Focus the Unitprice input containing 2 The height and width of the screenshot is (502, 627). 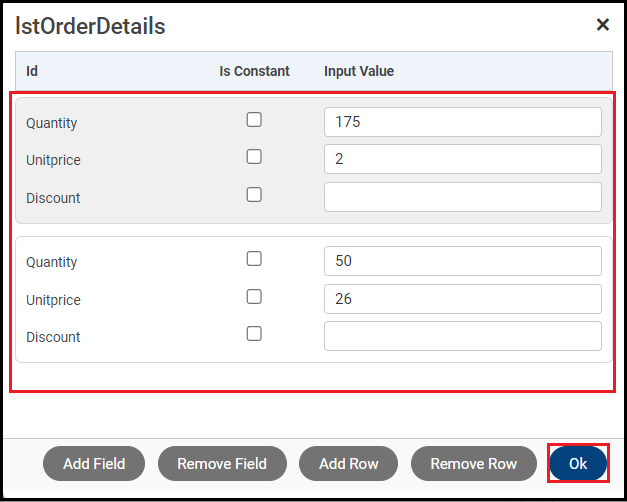pos(462,159)
